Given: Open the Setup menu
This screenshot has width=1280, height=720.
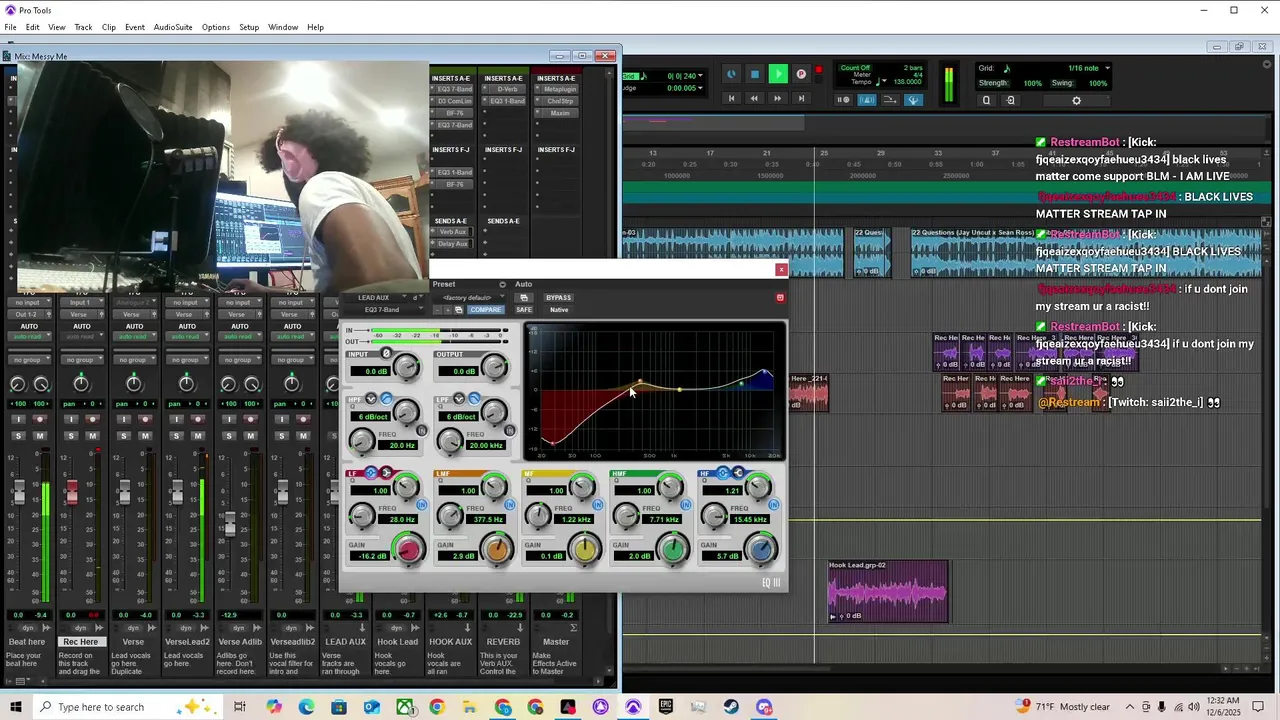Looking at the screenshot, I should pos(249,27).
